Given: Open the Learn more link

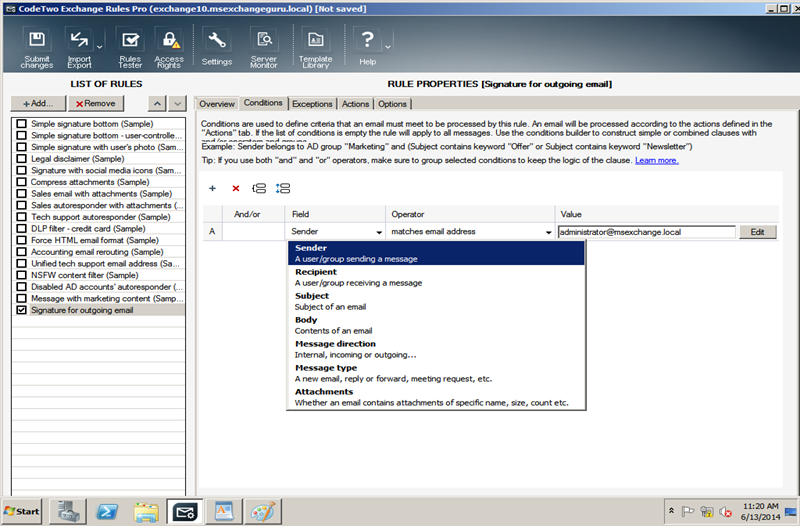Looking at the screenshot, I should (x=657, y=160).
